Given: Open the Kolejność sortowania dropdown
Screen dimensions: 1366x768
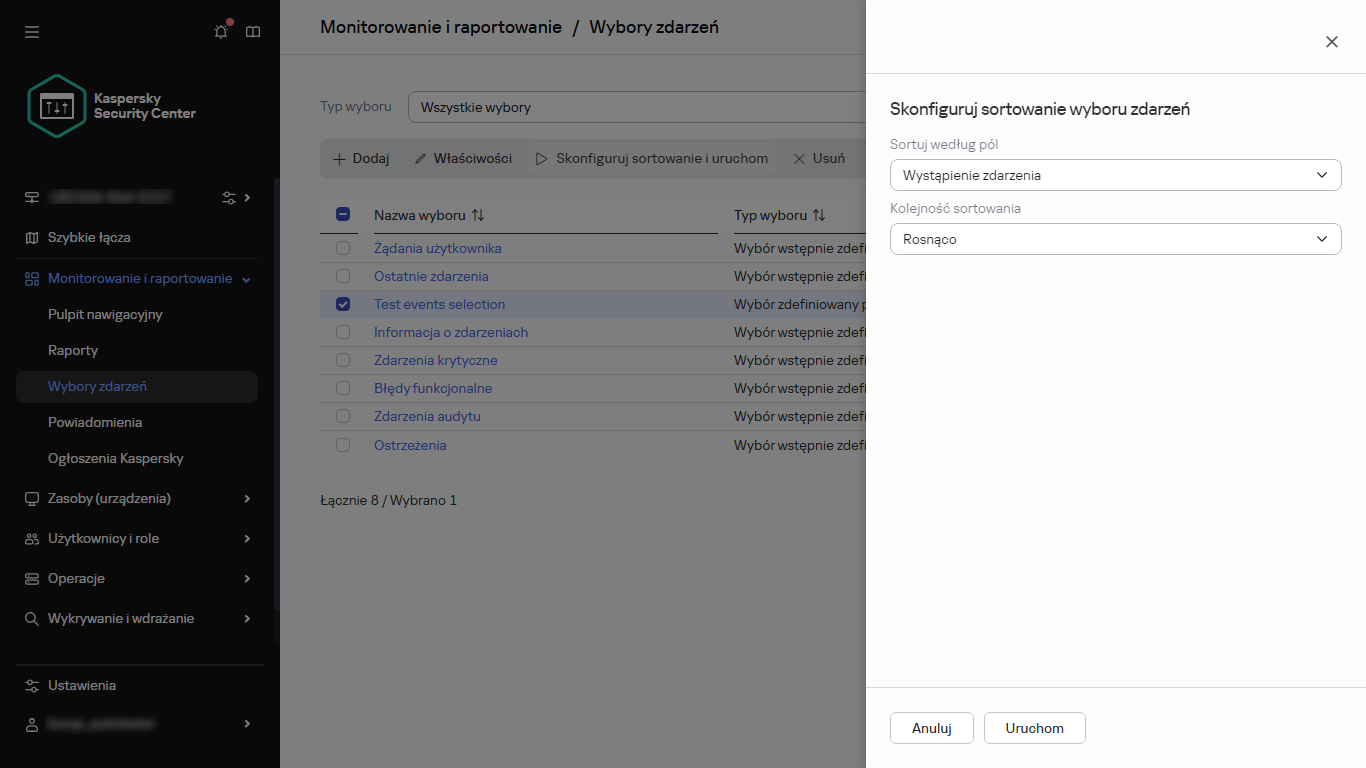Looking at the screenshot, I should (1115, 239).
